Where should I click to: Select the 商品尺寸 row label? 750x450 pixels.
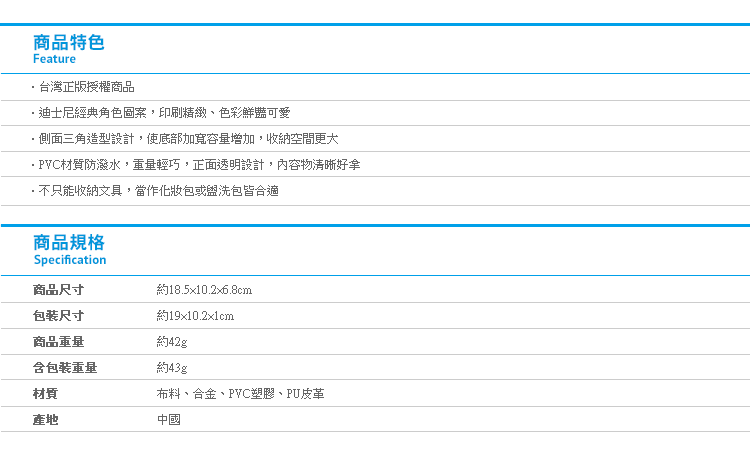(58, 290)
